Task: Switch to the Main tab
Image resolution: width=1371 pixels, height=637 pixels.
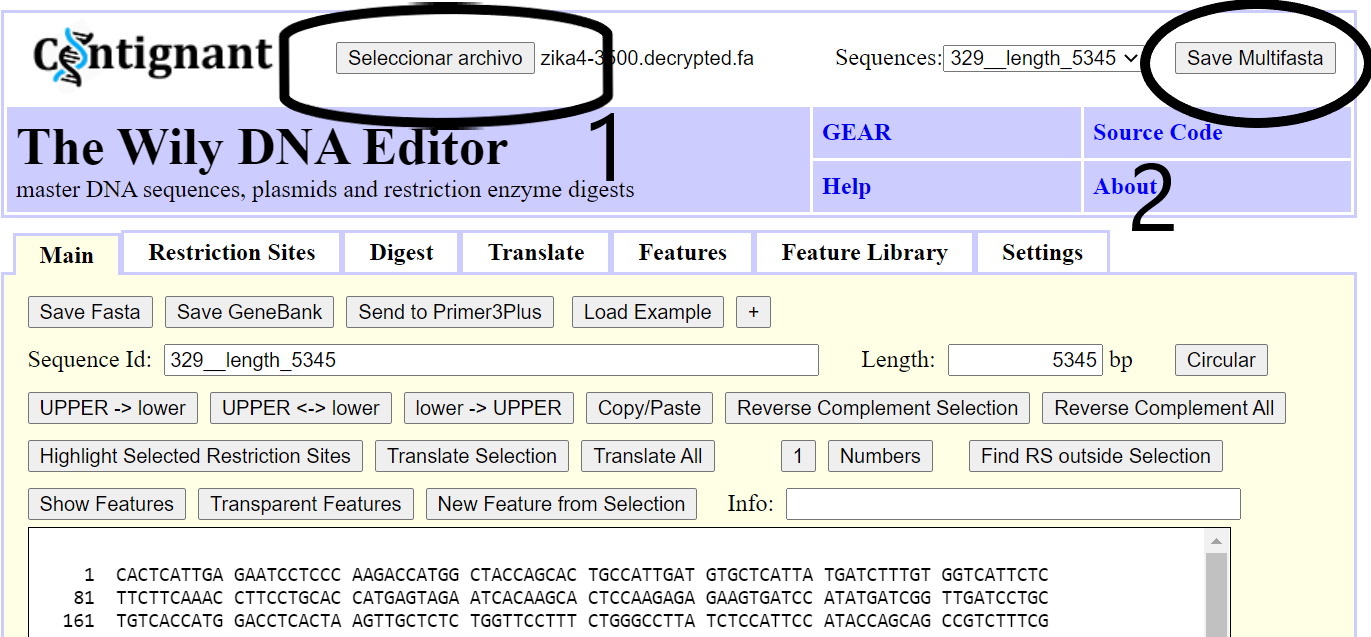Action: coord(67,255)
